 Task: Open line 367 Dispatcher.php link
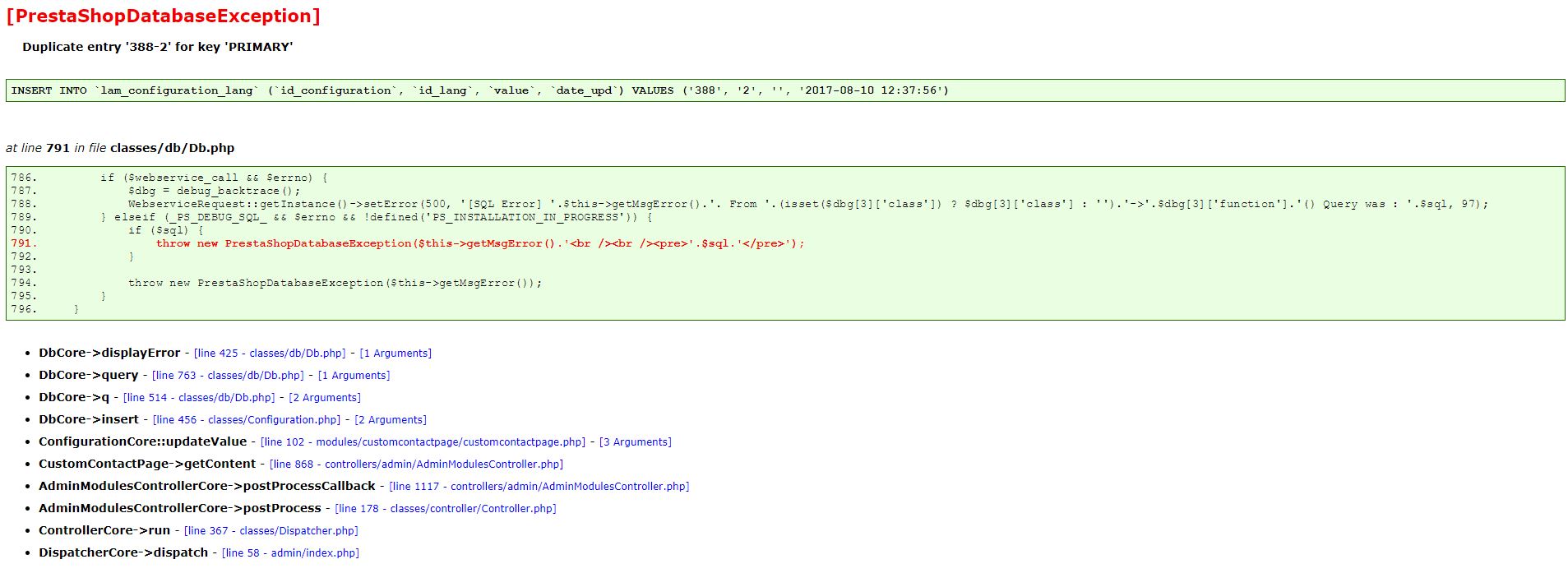pyautogui.click(x=271, y=531)
